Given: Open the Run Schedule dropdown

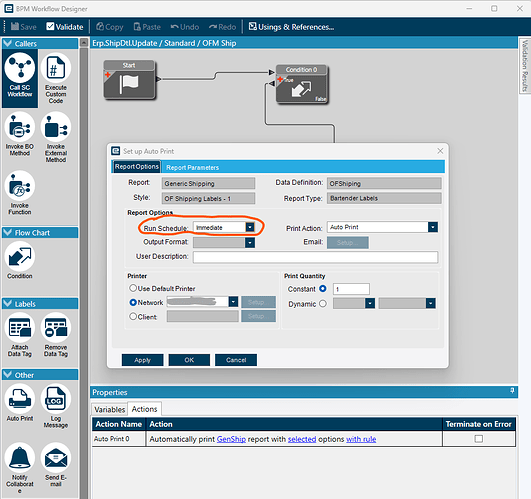Looking at the screenshot, I should pos(250,227).
